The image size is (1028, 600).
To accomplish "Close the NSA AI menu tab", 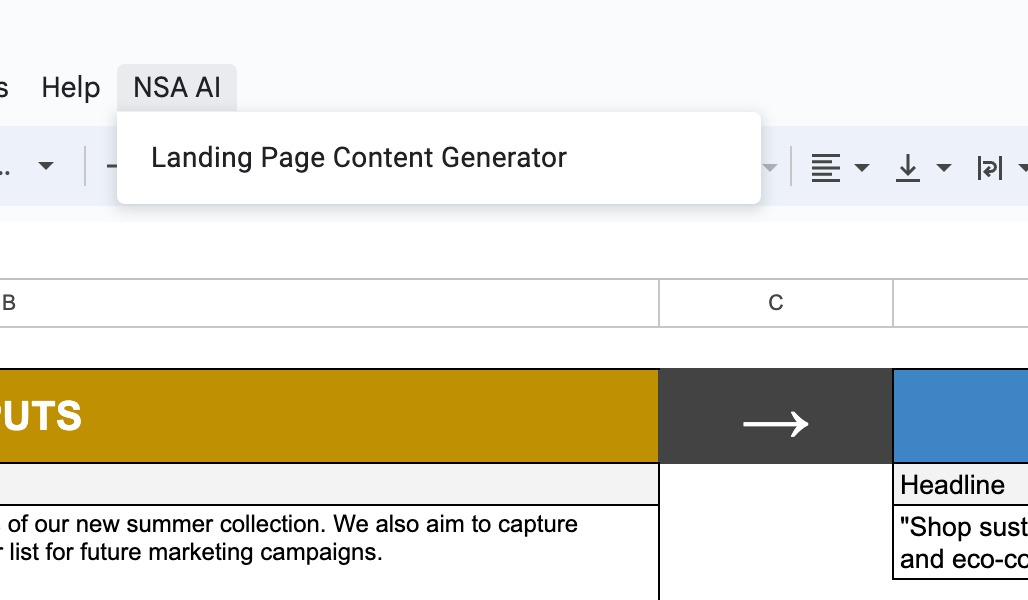I will [177, 87].
